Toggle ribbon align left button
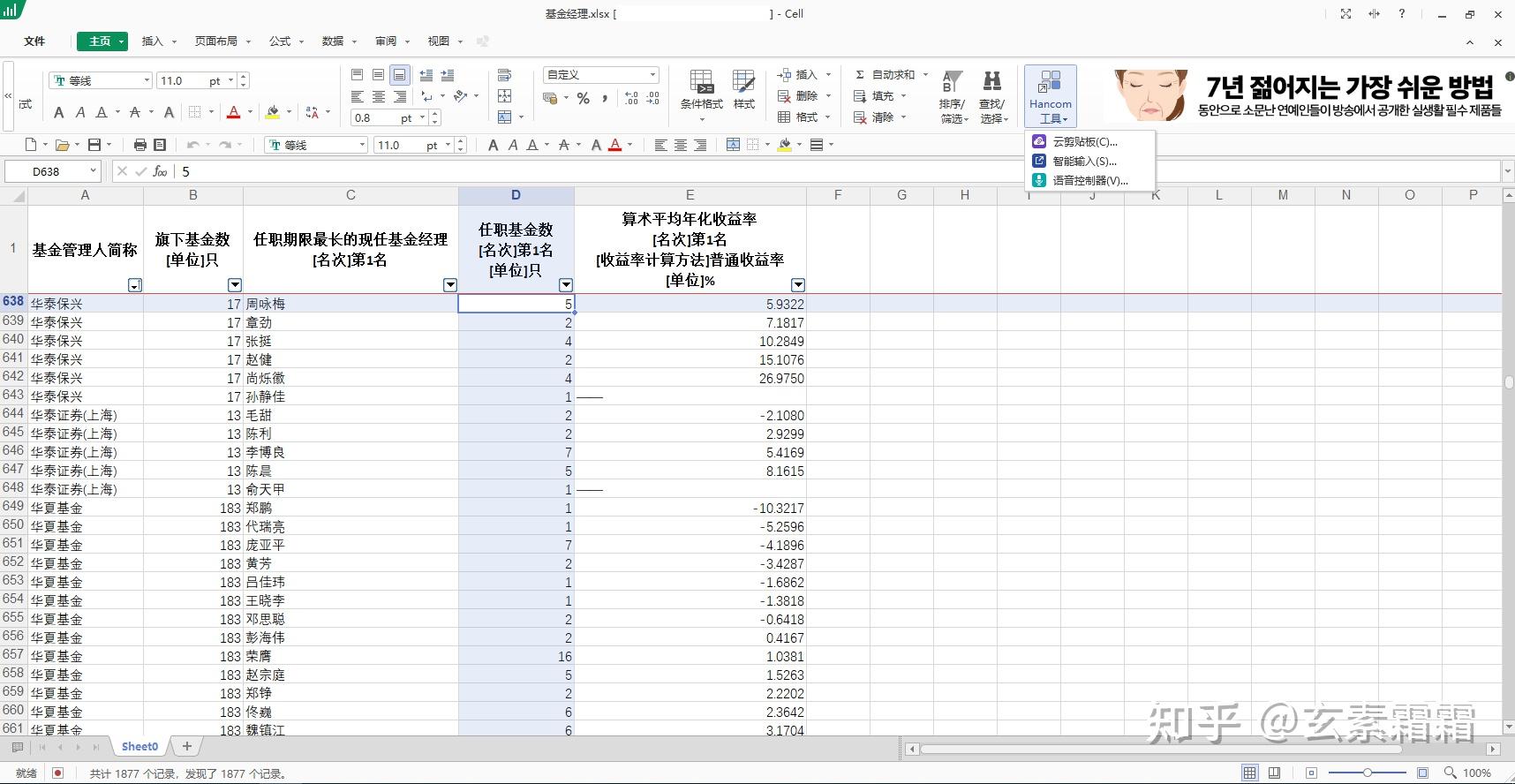Viewport: 1515px width, 784px height. [357, 96]
